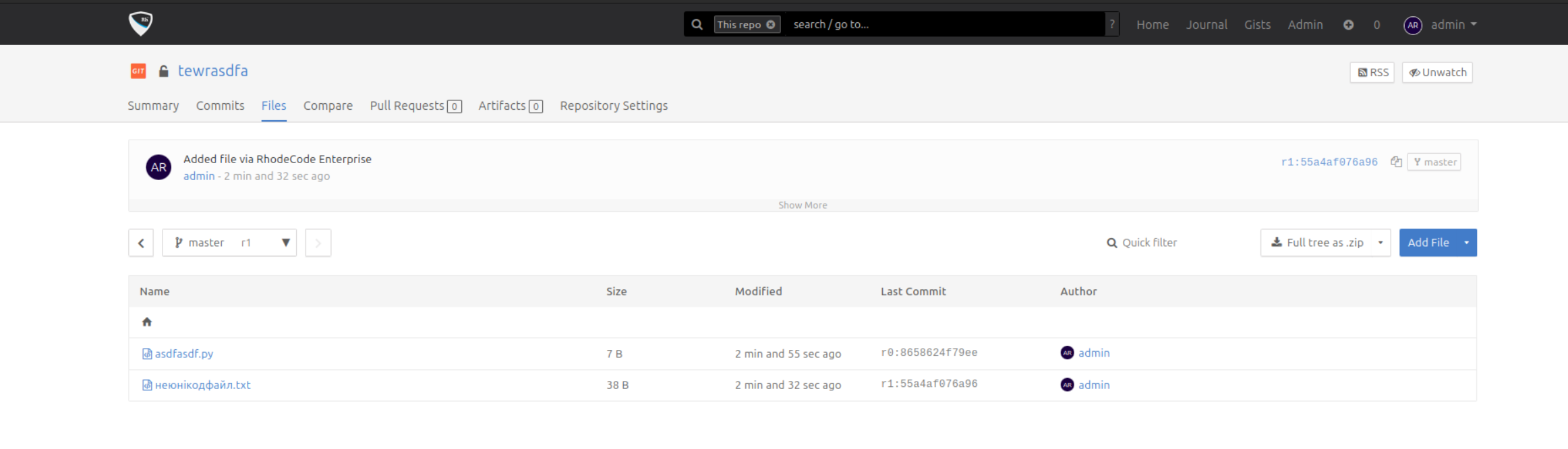1568x449 pixels.
Task: Click the home icon in file table
Action: point(147,322)
